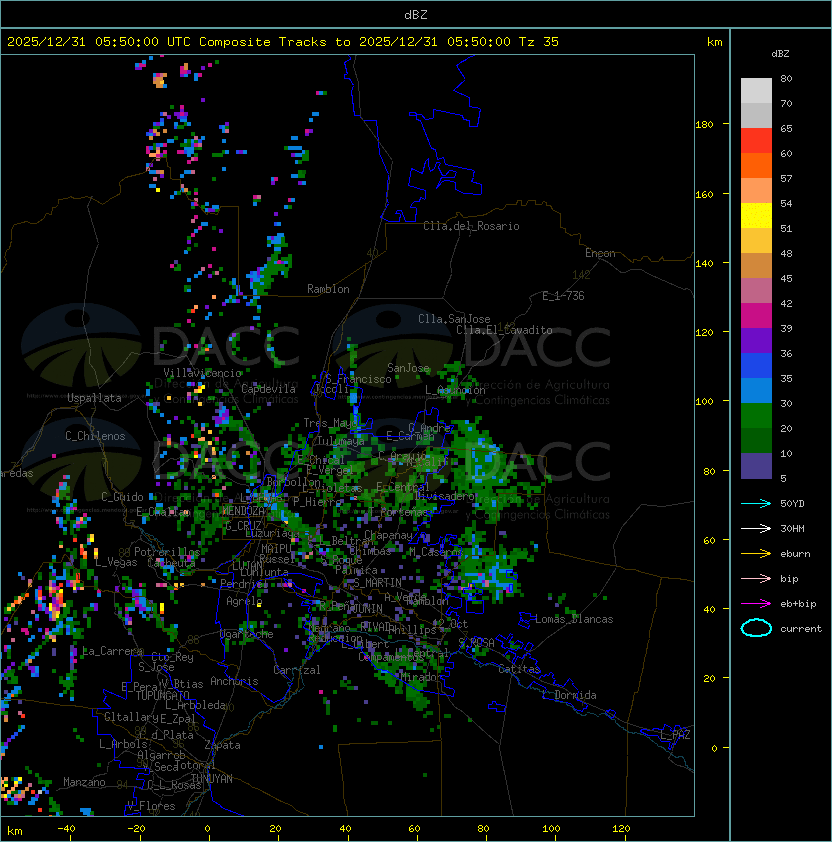Click the Zapata map label
The height and width of the screenshot is (842, 832).
[x=222, y=745]
